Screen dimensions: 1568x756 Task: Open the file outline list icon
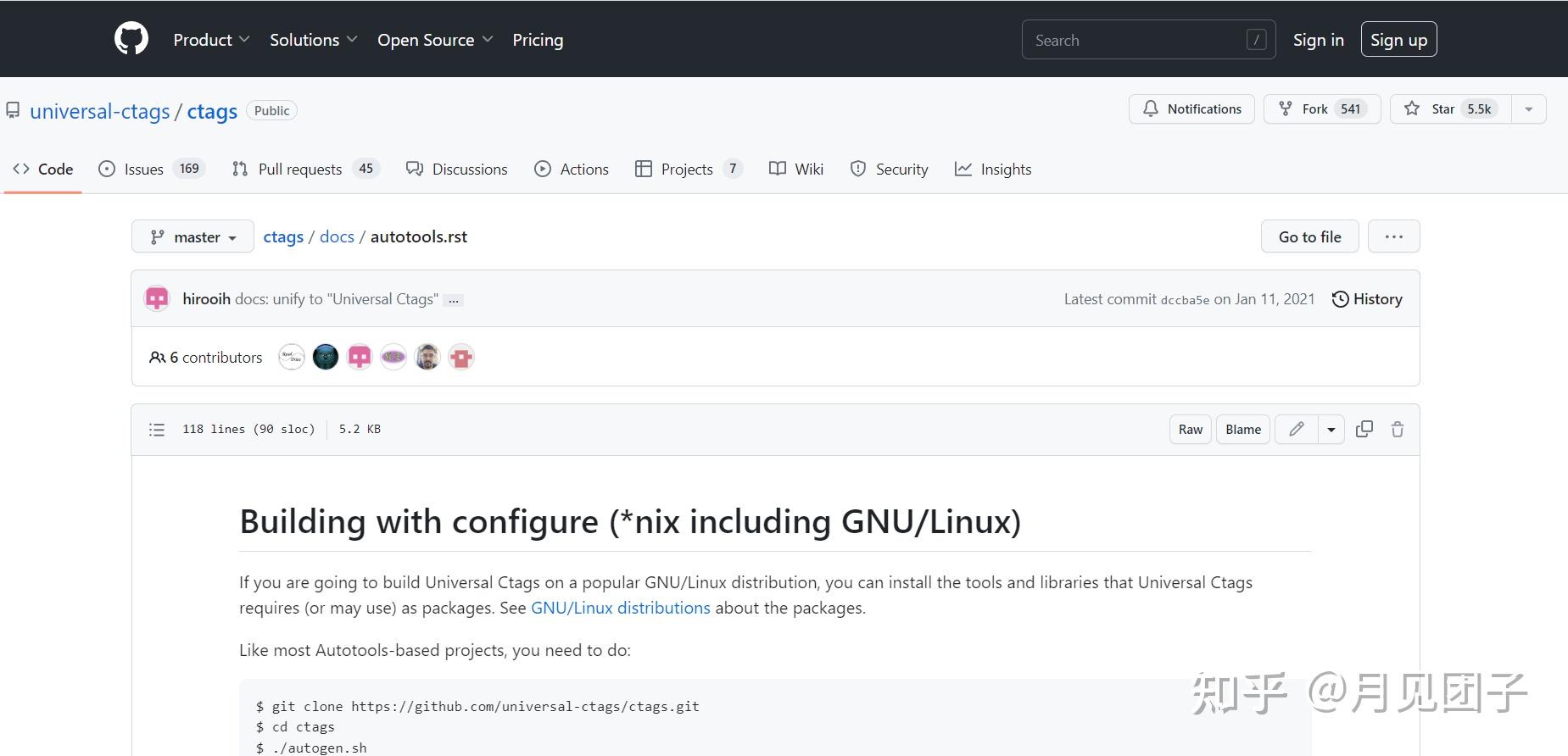coord(157,430)
